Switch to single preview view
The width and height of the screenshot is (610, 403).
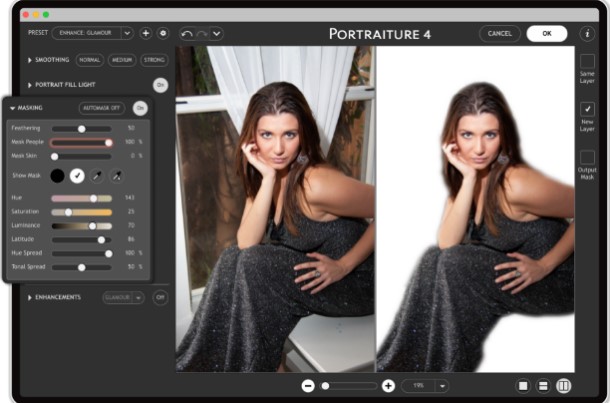tap(523, 386)
